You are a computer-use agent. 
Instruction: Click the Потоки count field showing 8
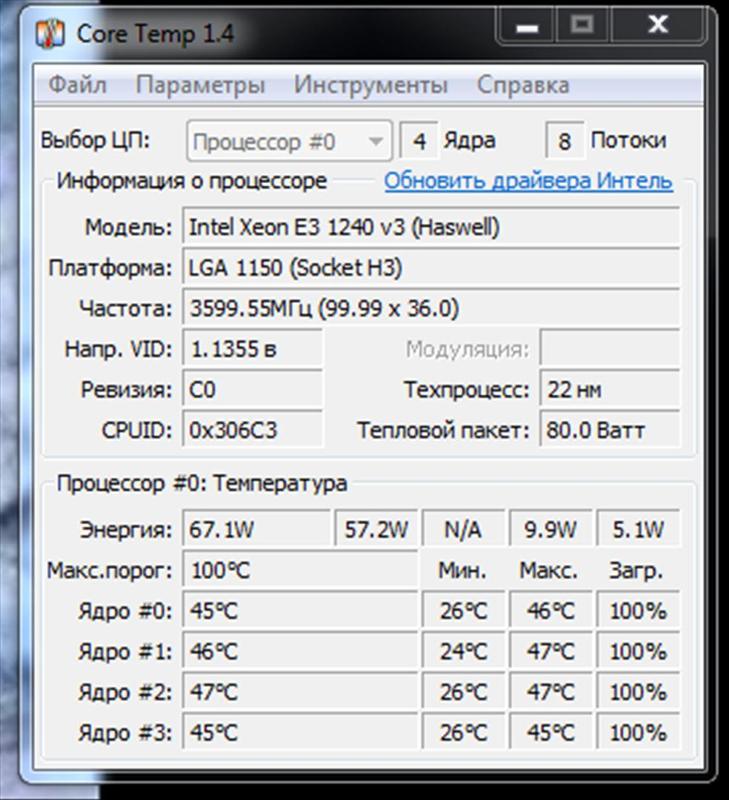pos(565,141)
